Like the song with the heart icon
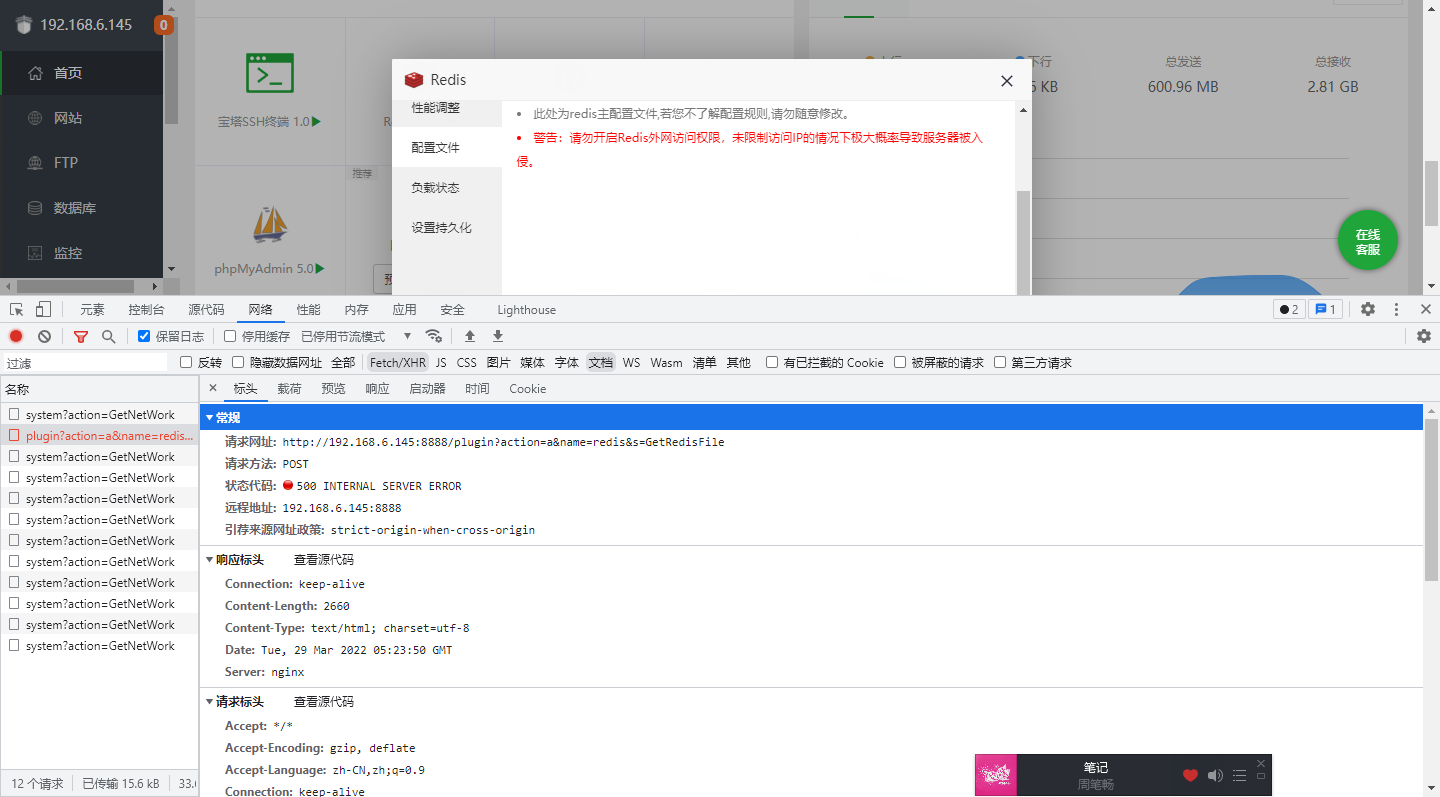This screenshot has width=1440, height=797. (1190, 775)
